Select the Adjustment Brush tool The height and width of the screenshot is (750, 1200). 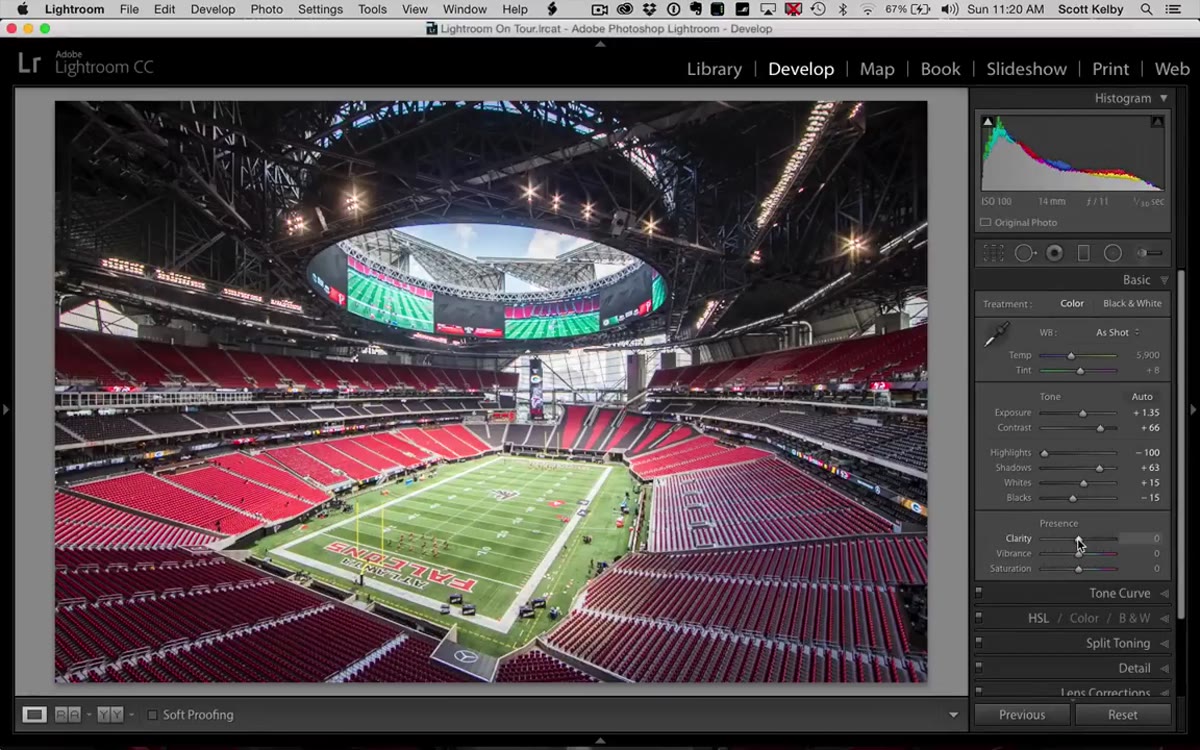pos(1150,253)
